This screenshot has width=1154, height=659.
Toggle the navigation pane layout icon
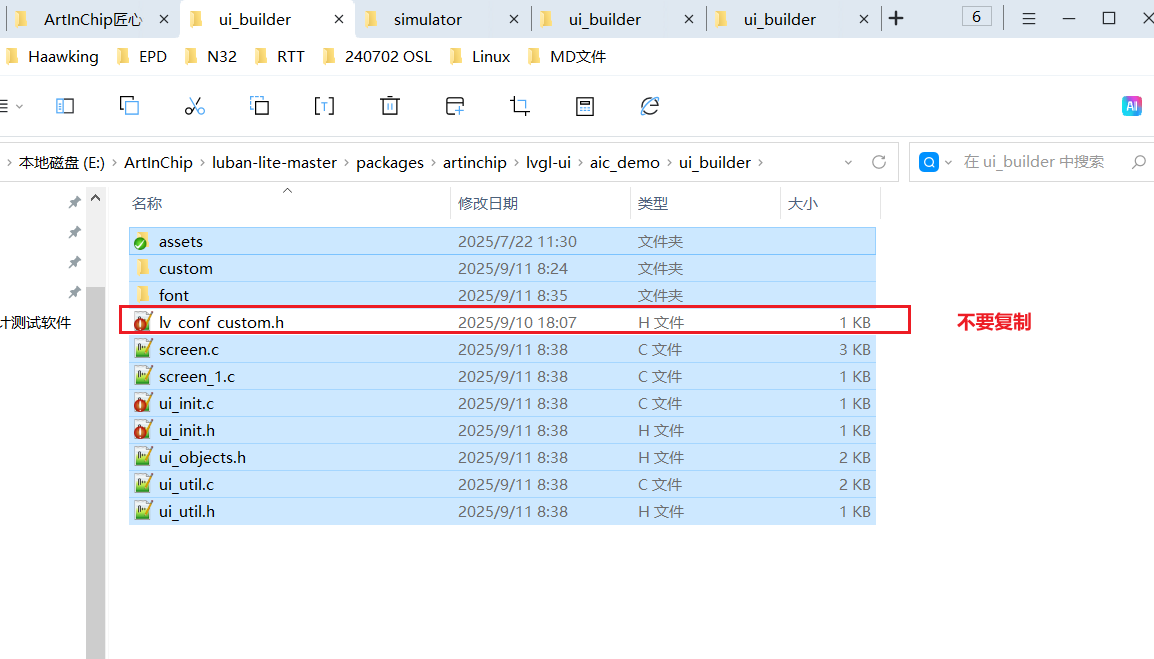click(65, 106)
